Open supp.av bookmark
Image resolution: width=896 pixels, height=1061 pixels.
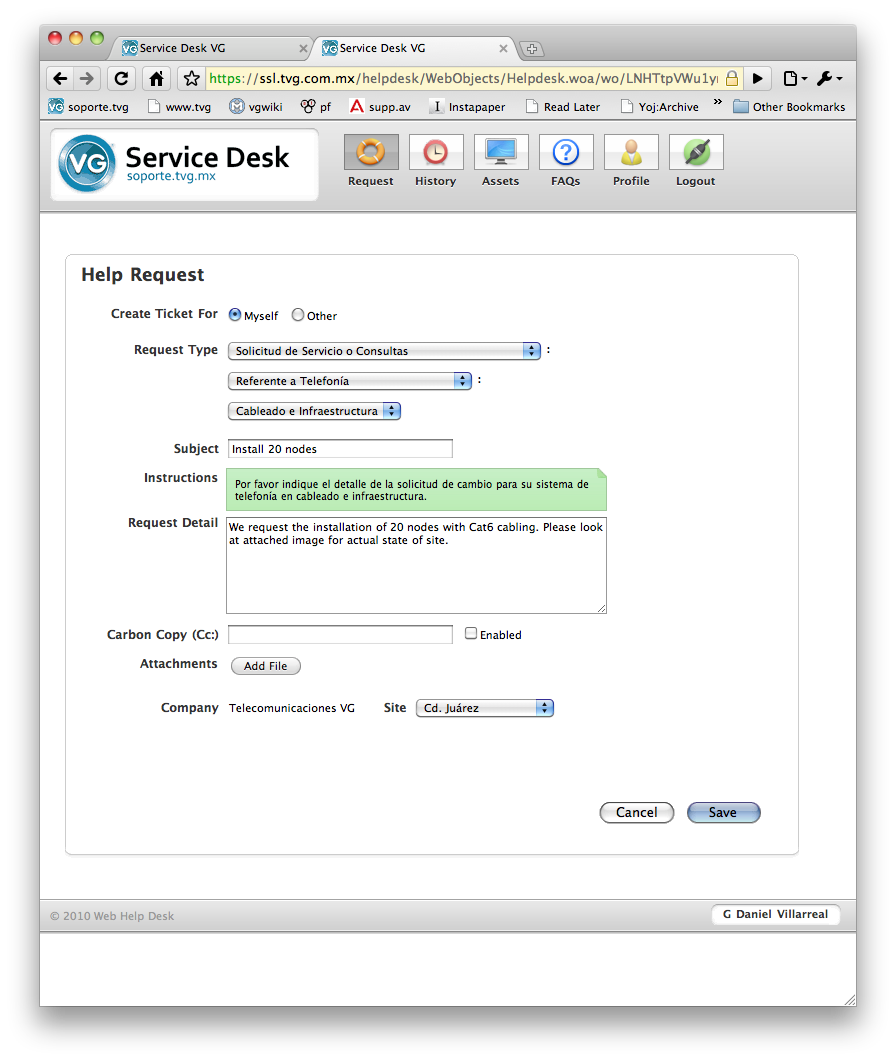380,107
